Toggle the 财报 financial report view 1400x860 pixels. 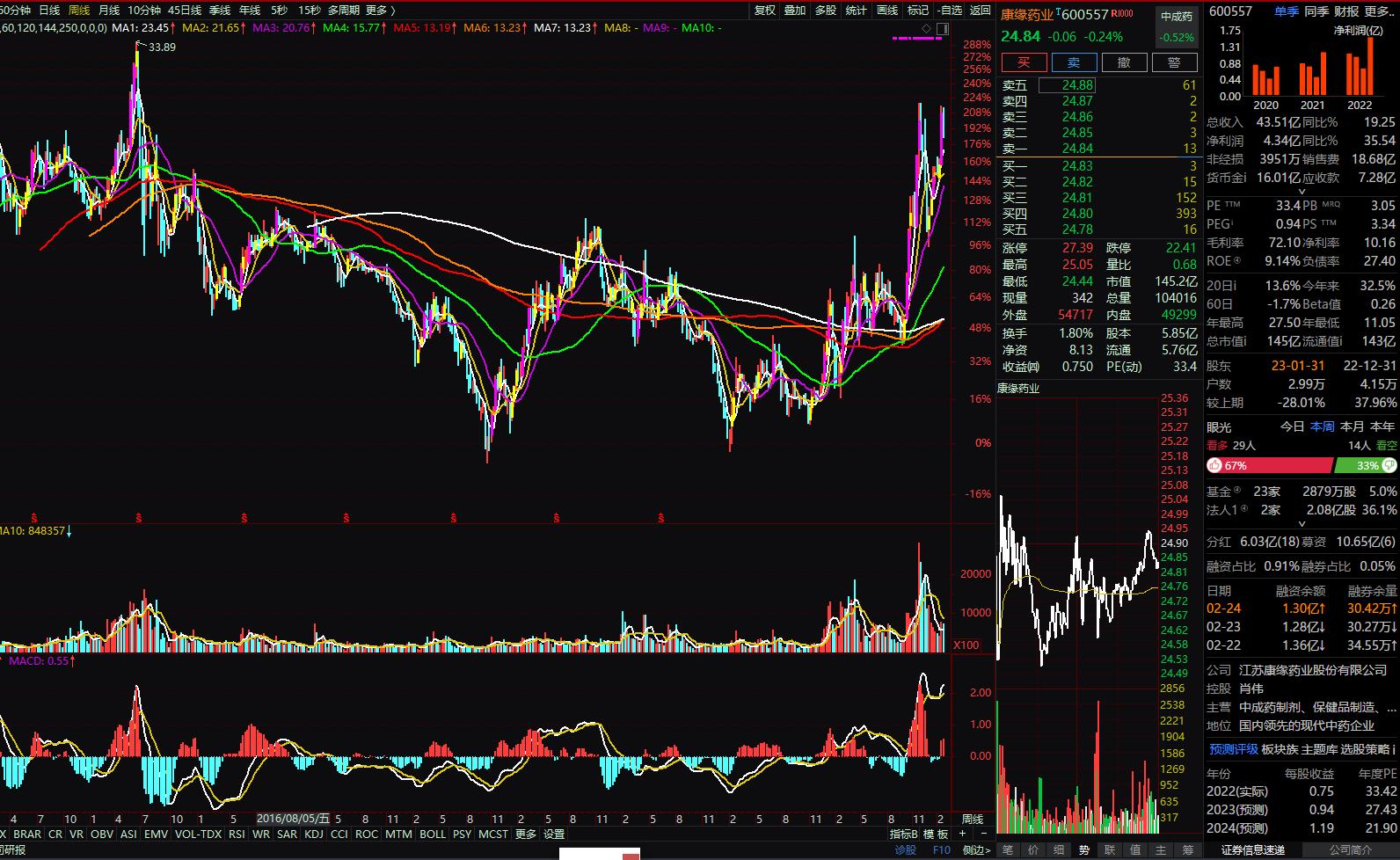[x=1346, y=11]
